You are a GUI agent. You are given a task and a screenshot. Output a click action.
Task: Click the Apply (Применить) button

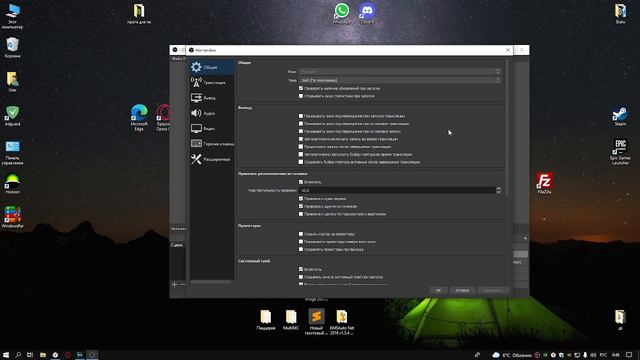[493, 290]
